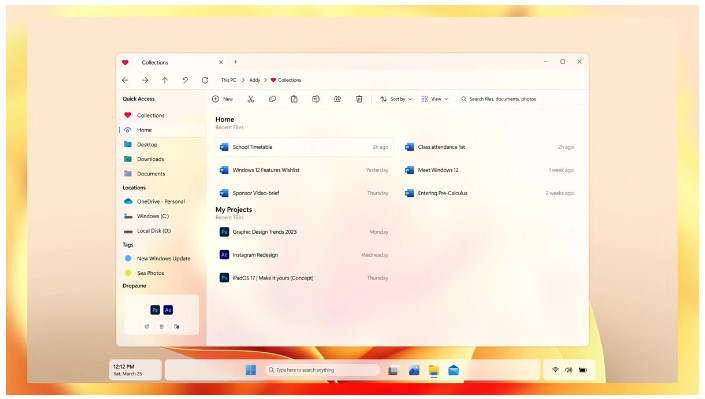Open the Task View icon in taskbar
This screenshot has width=705, height=399.
pos(393,370)
